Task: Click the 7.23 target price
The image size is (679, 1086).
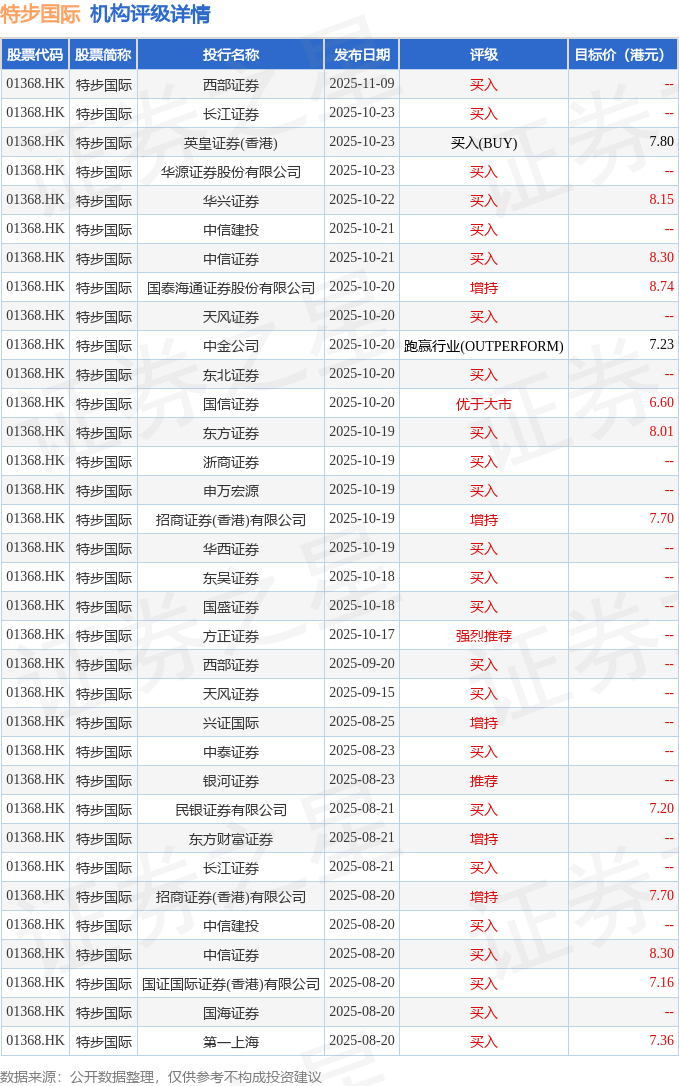Action: pyautogui.click(x=661, y=344)
